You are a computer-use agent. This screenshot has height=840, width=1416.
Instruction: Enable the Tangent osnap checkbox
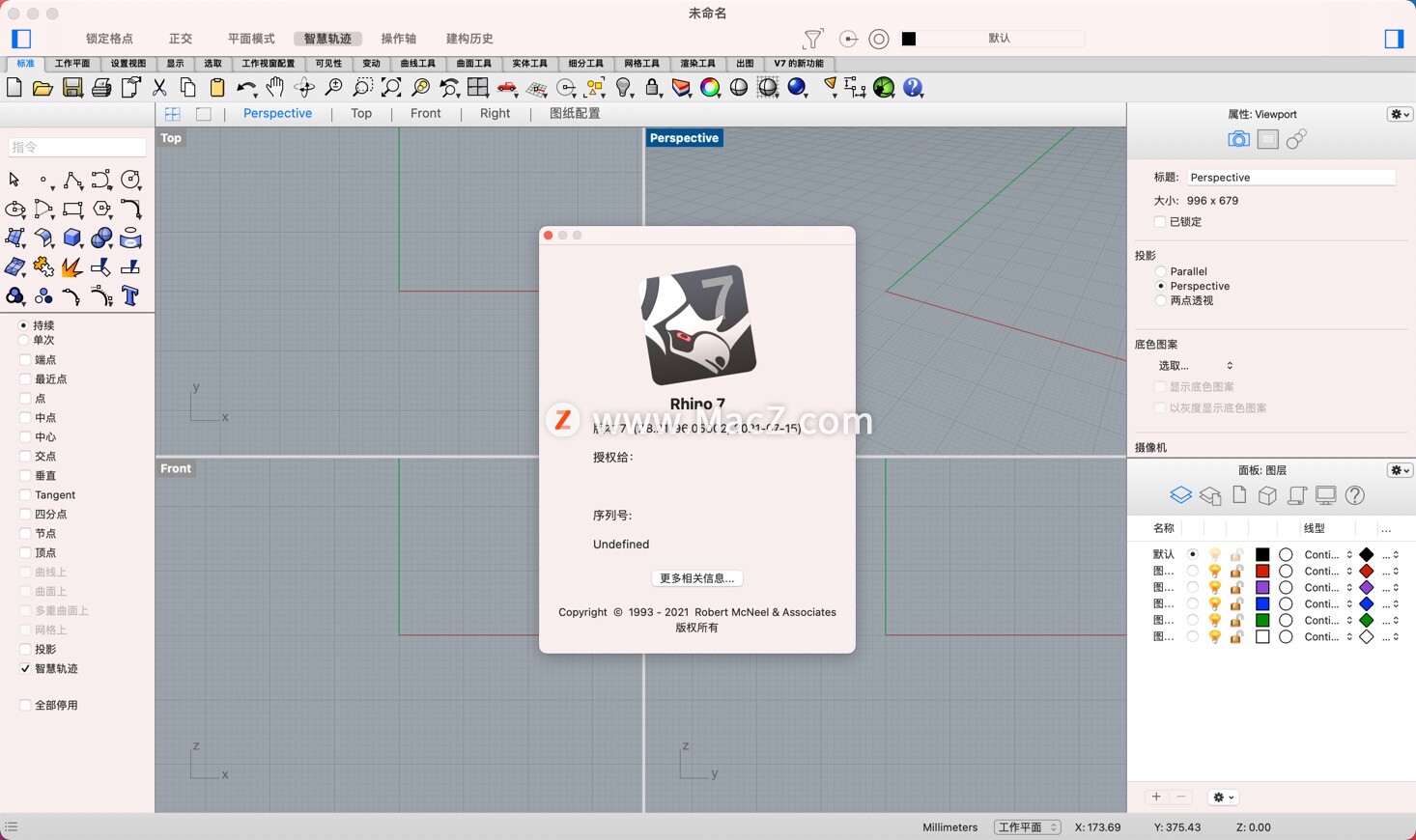pyautogui.click(x=25, y=495)
